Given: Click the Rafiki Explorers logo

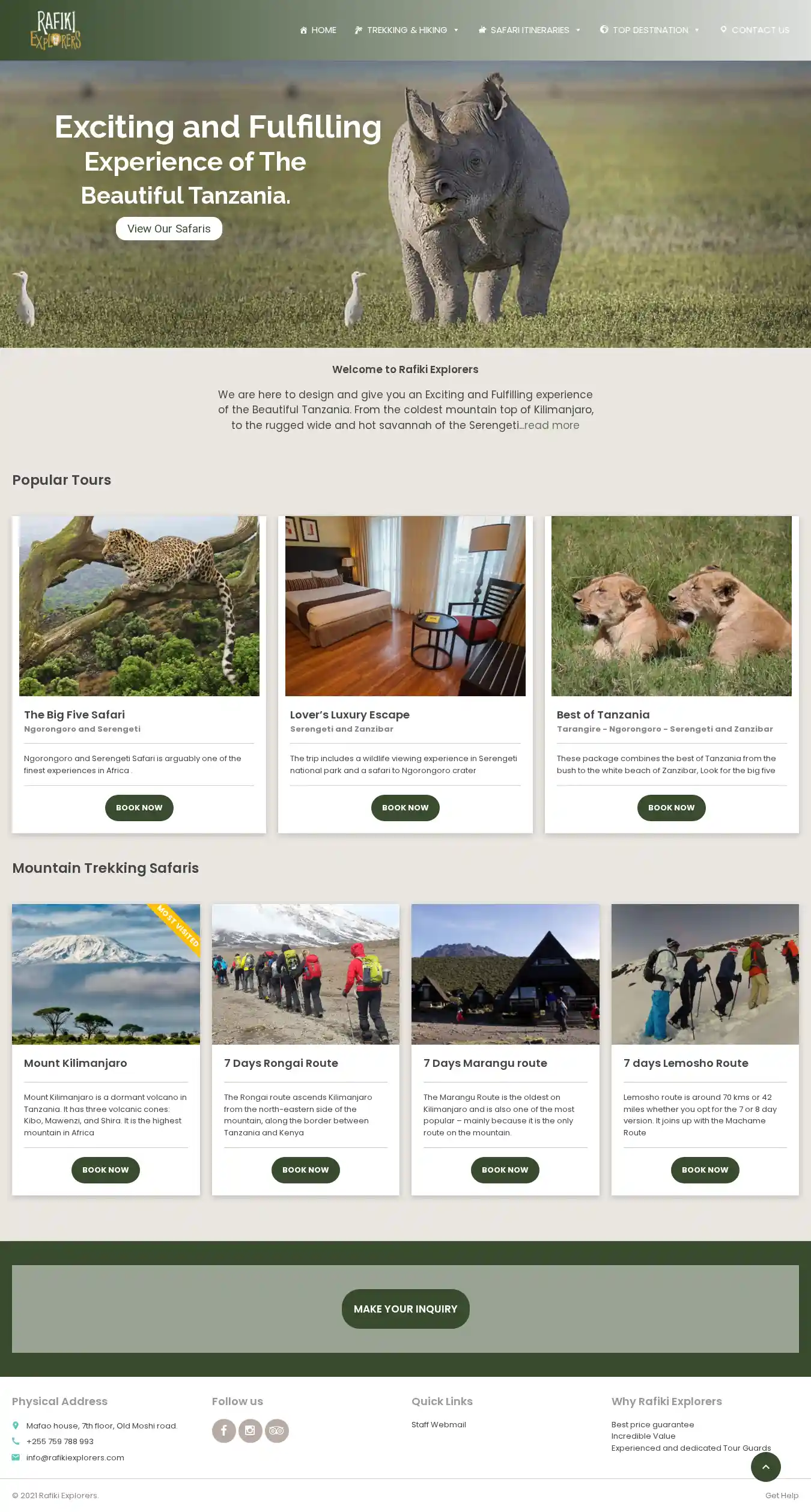Looking at the screenshot, I should click(x=56, y=30).
